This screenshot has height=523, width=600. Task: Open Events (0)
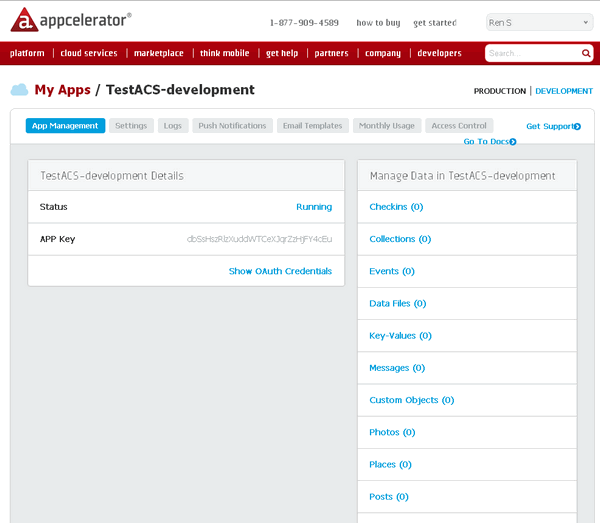point(392,271)
